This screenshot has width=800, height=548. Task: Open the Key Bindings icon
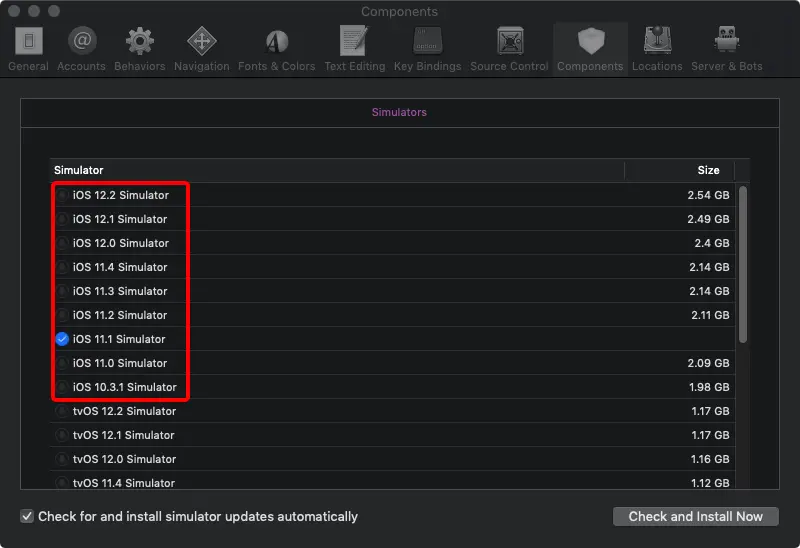427,41
